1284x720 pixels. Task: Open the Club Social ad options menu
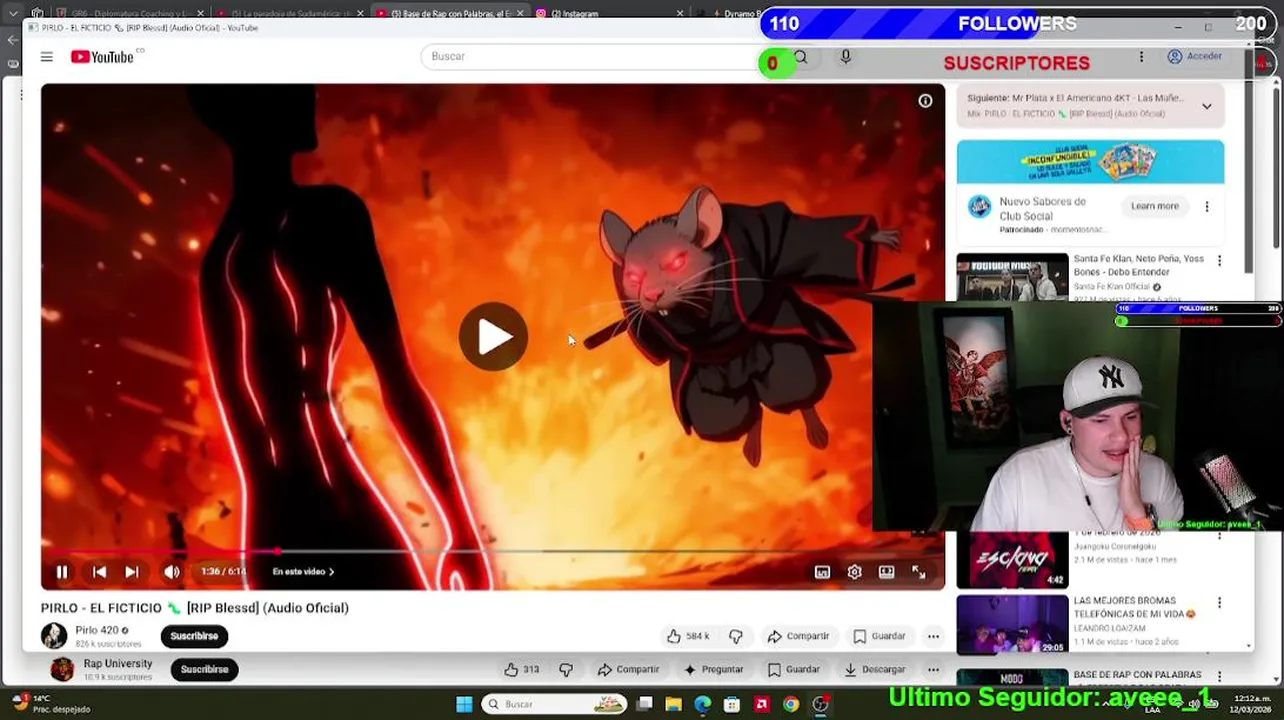pos(1206,206)
